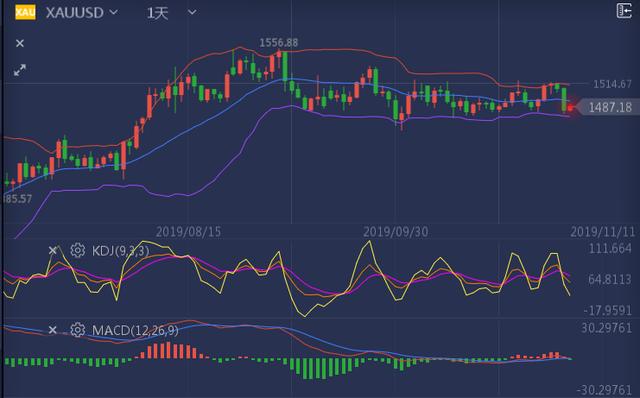Screen dimensions: 640x398
Task: Click the MACD axis value -30.29761
Action: click(604, 390)
